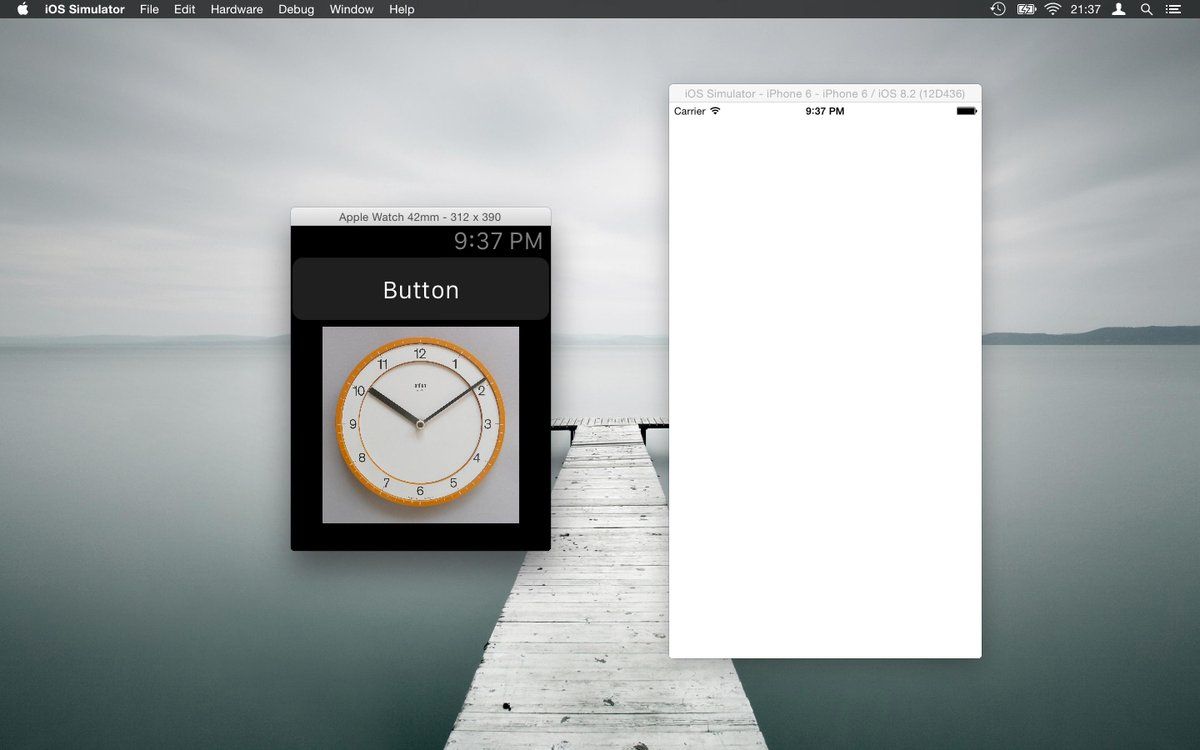This screenshot has height=750, width=1200.
Task: Click the menu bar clock showing 21:37
Action: (1085, 9)
